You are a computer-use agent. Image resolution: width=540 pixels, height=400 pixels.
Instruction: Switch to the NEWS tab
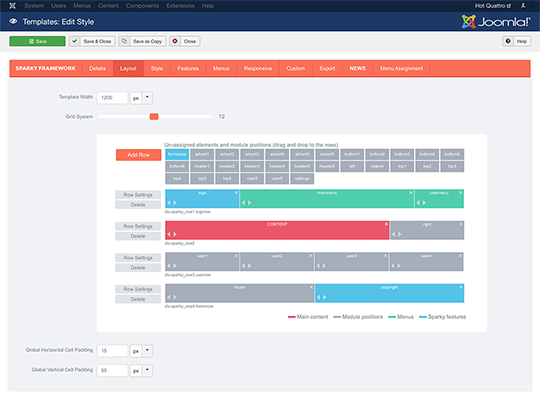pyautogui.click(x=357, y=69)
